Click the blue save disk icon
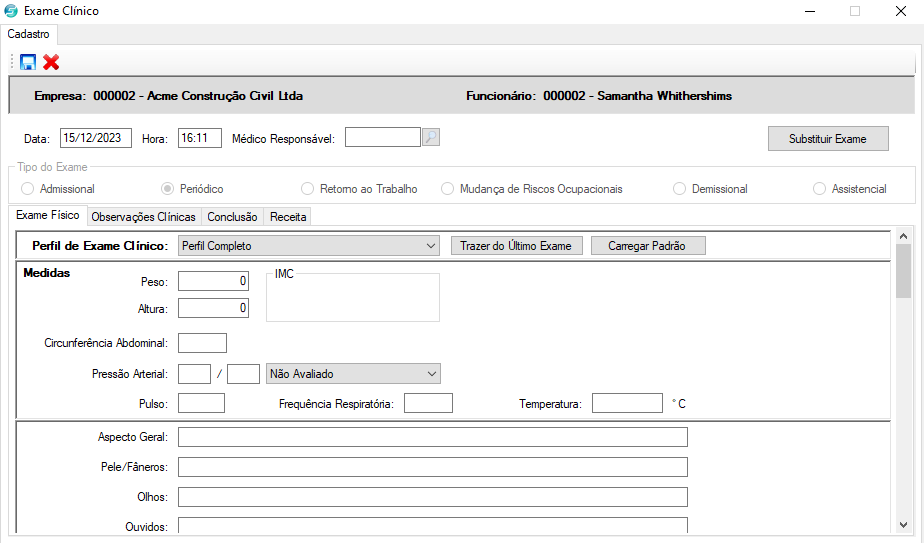The image size is (924, 543). (x=28, y=62)
